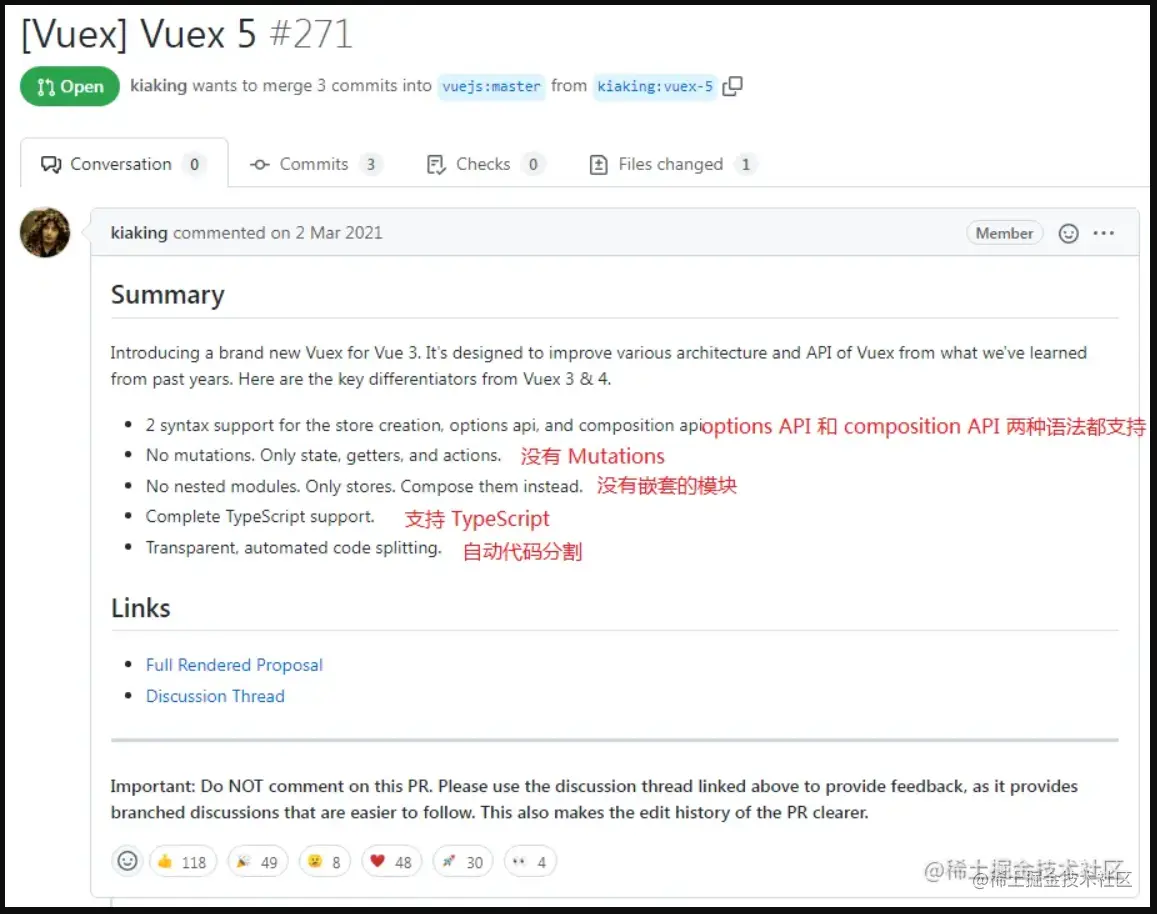Toggle eyes reaction with 4
1157x914 pixels.
tap(530, 862)
